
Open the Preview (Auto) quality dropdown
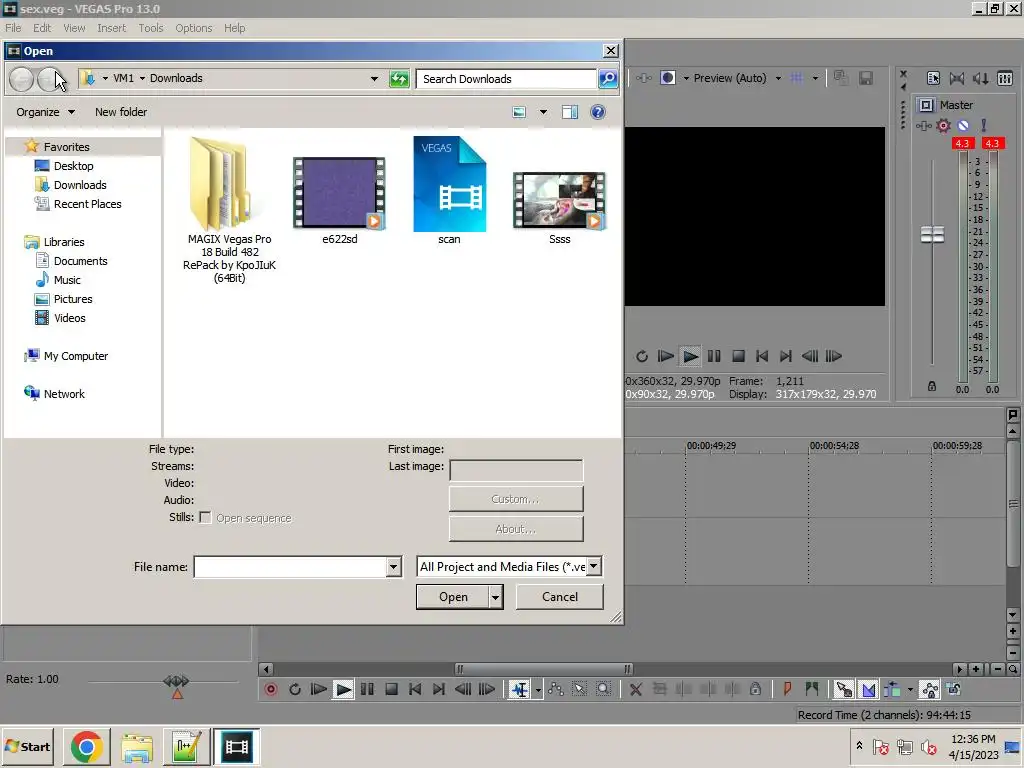point(778,78)
